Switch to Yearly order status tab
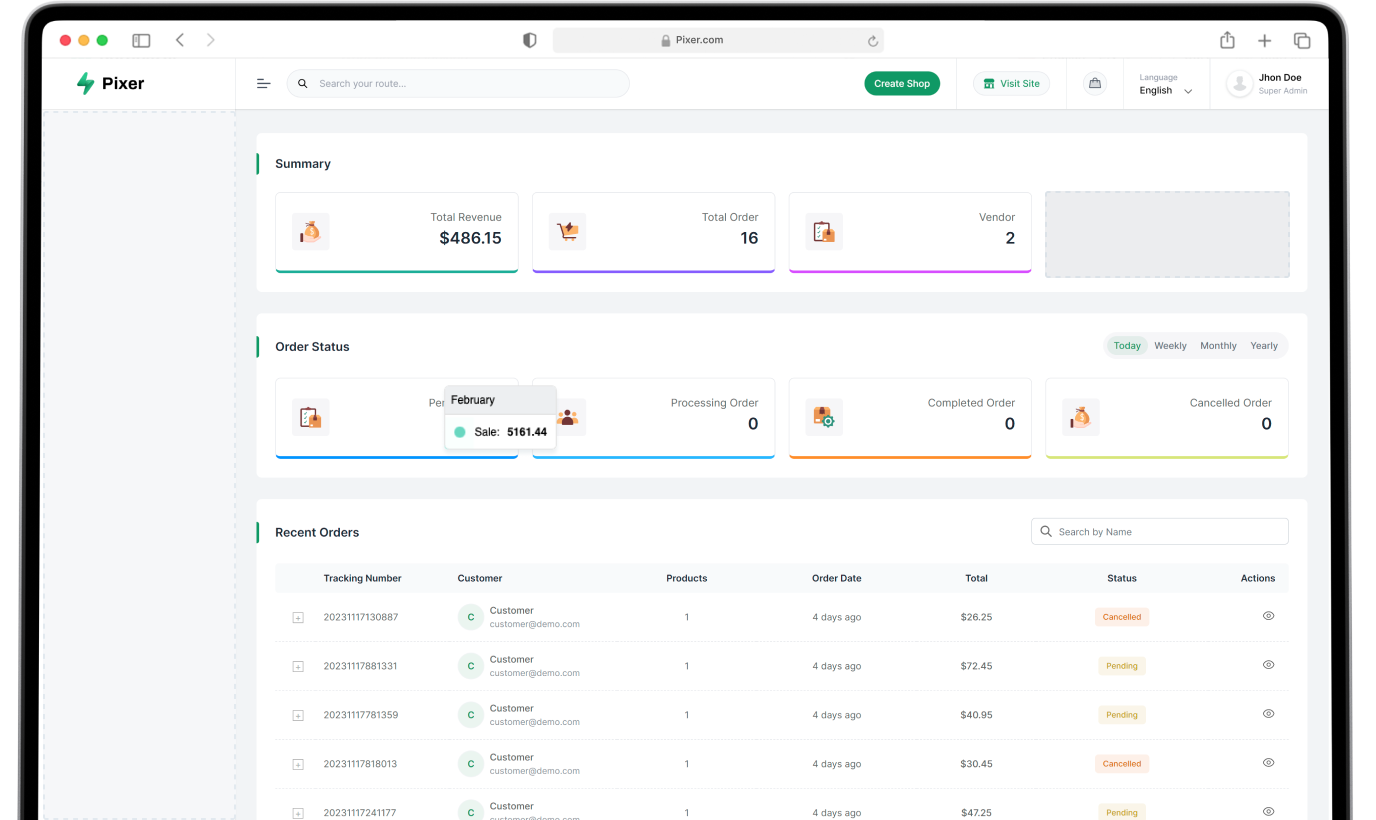The height and width of the screenshot is (820, 1376). tap(1264, 346)
